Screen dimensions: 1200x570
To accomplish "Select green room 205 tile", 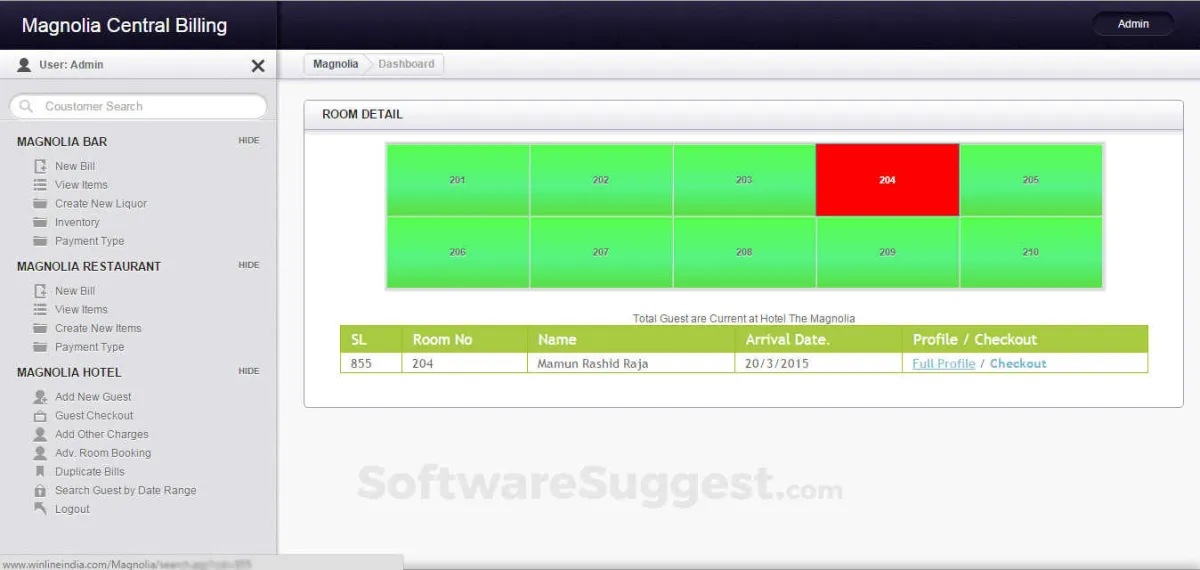I will tap(1031, 180).
